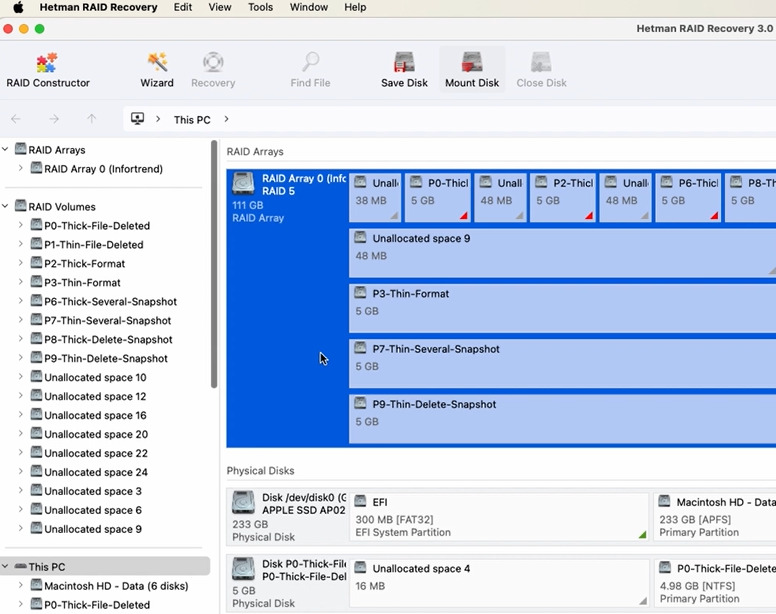
Task: Expand the P0-Thick-File-Deleted volume under RAID Volumes
Action: tap(21, 225)
